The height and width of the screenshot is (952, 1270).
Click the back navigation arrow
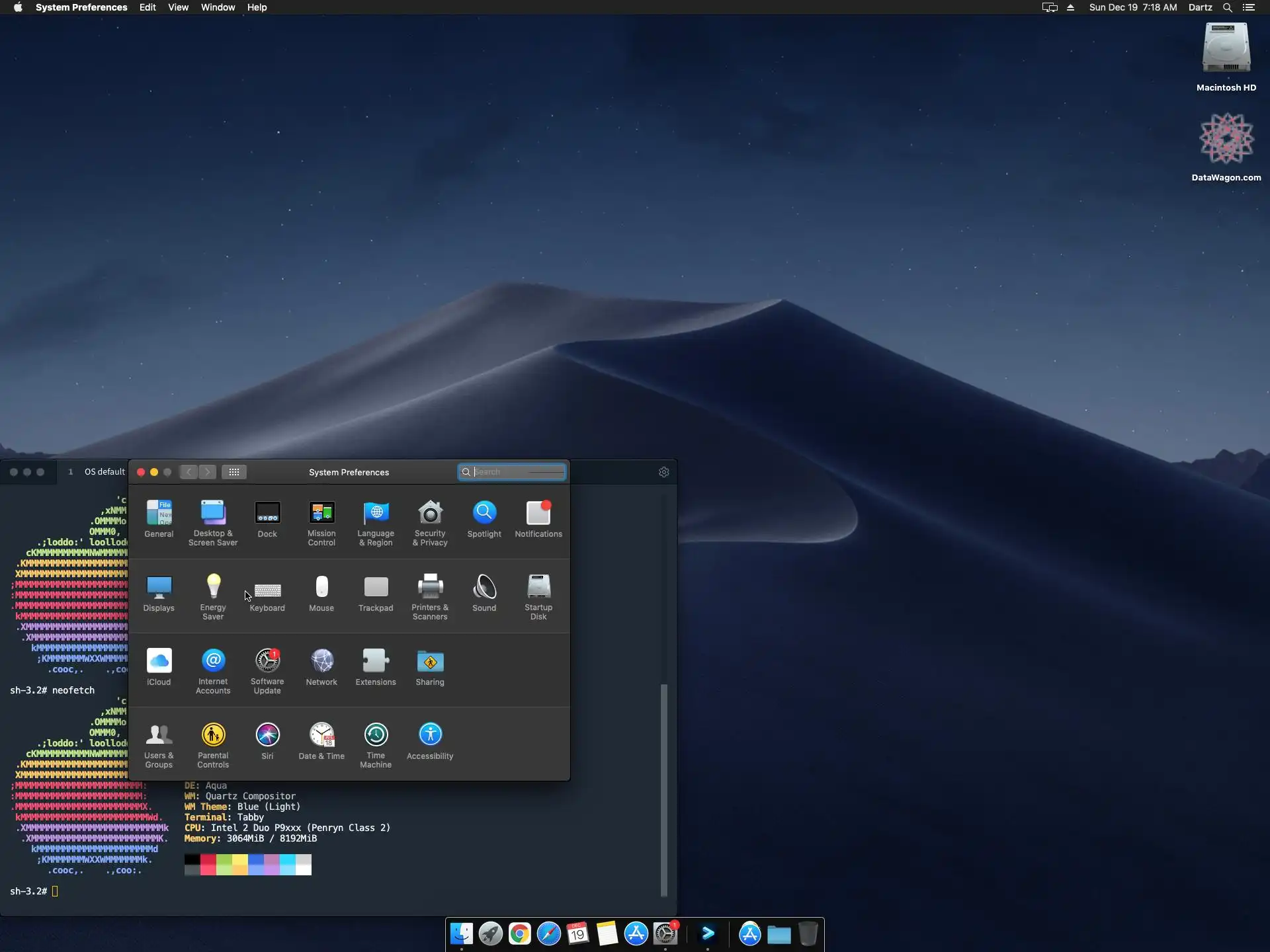pyautogui.click(x=189, y=472)
